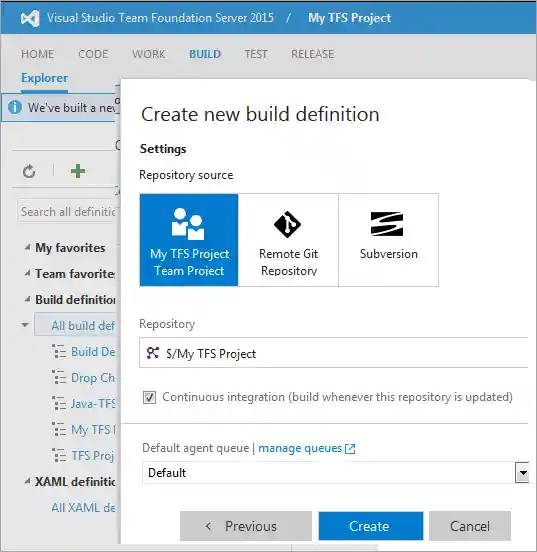Click the We've built a new notification text
The height and width of the screenshot is (552, 537).
point(71,107)
